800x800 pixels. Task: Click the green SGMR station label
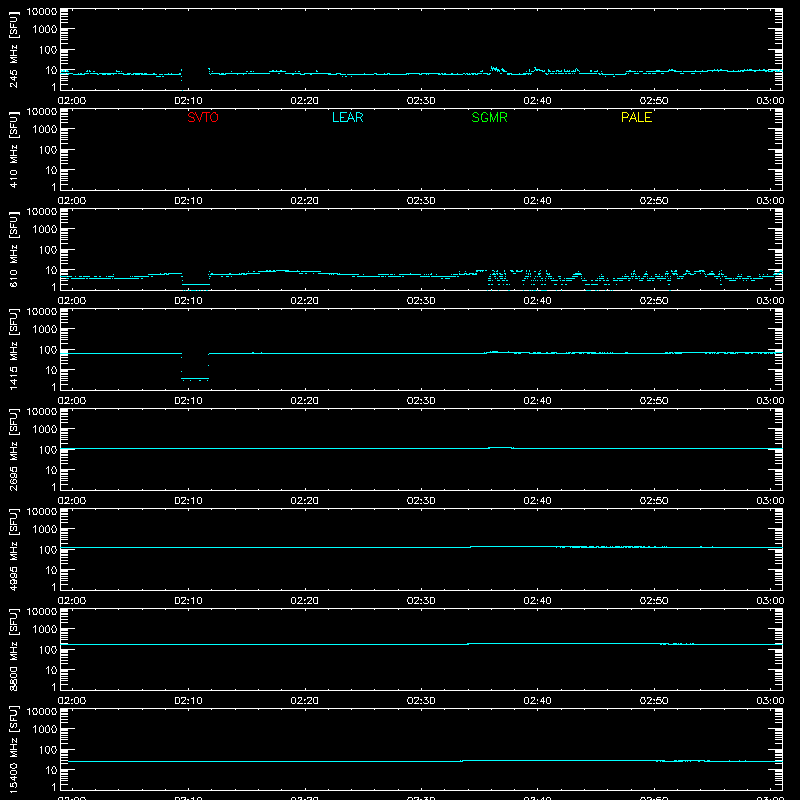pos(489,117)
